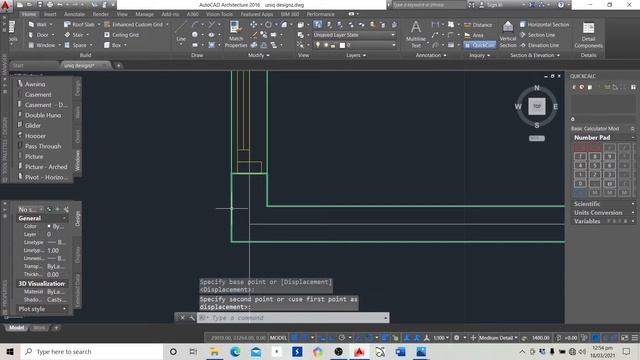This screenshot has width=640, height=360.
Task: Click the Color property value in Properties
Action: point(56,226)
